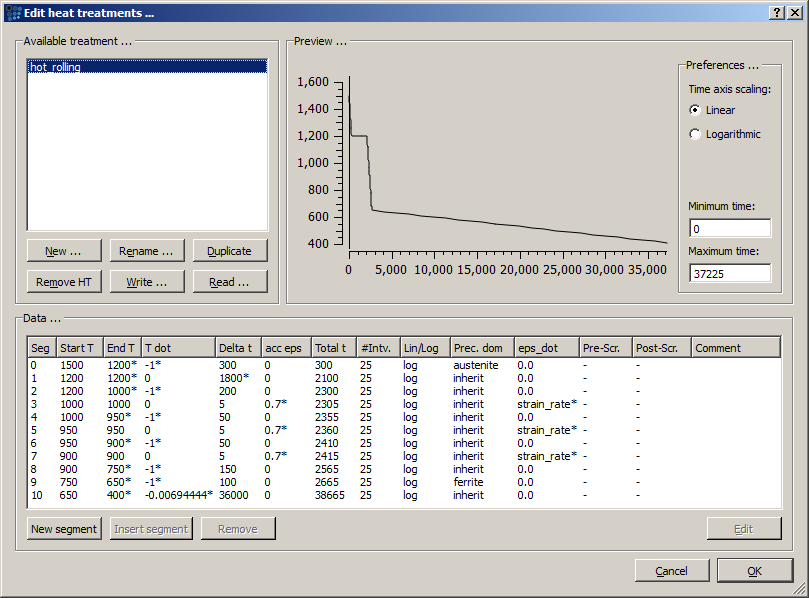Click the Maximum time input field

(729, 273)
